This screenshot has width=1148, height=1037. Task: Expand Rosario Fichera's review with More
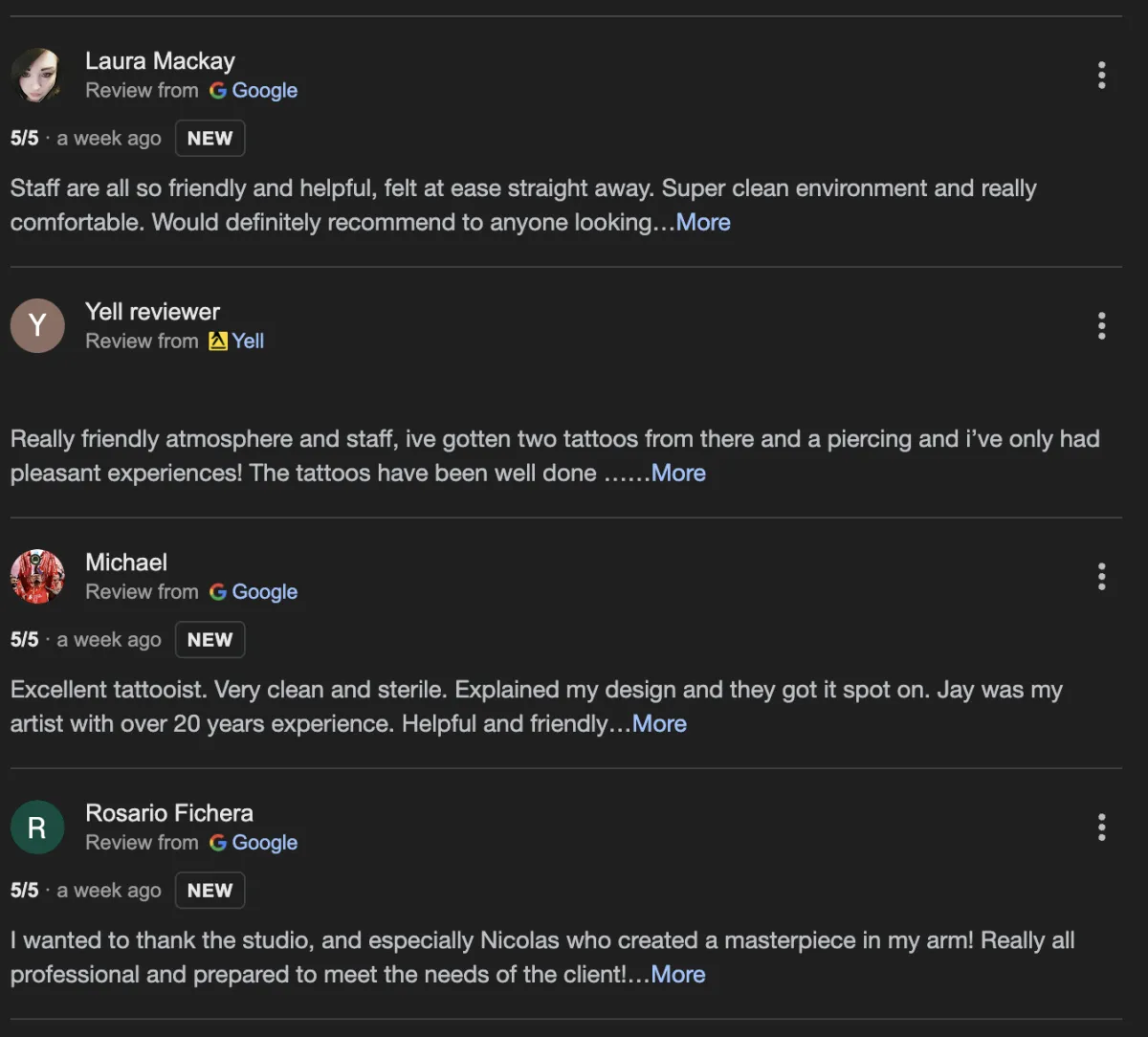[678, 974]
